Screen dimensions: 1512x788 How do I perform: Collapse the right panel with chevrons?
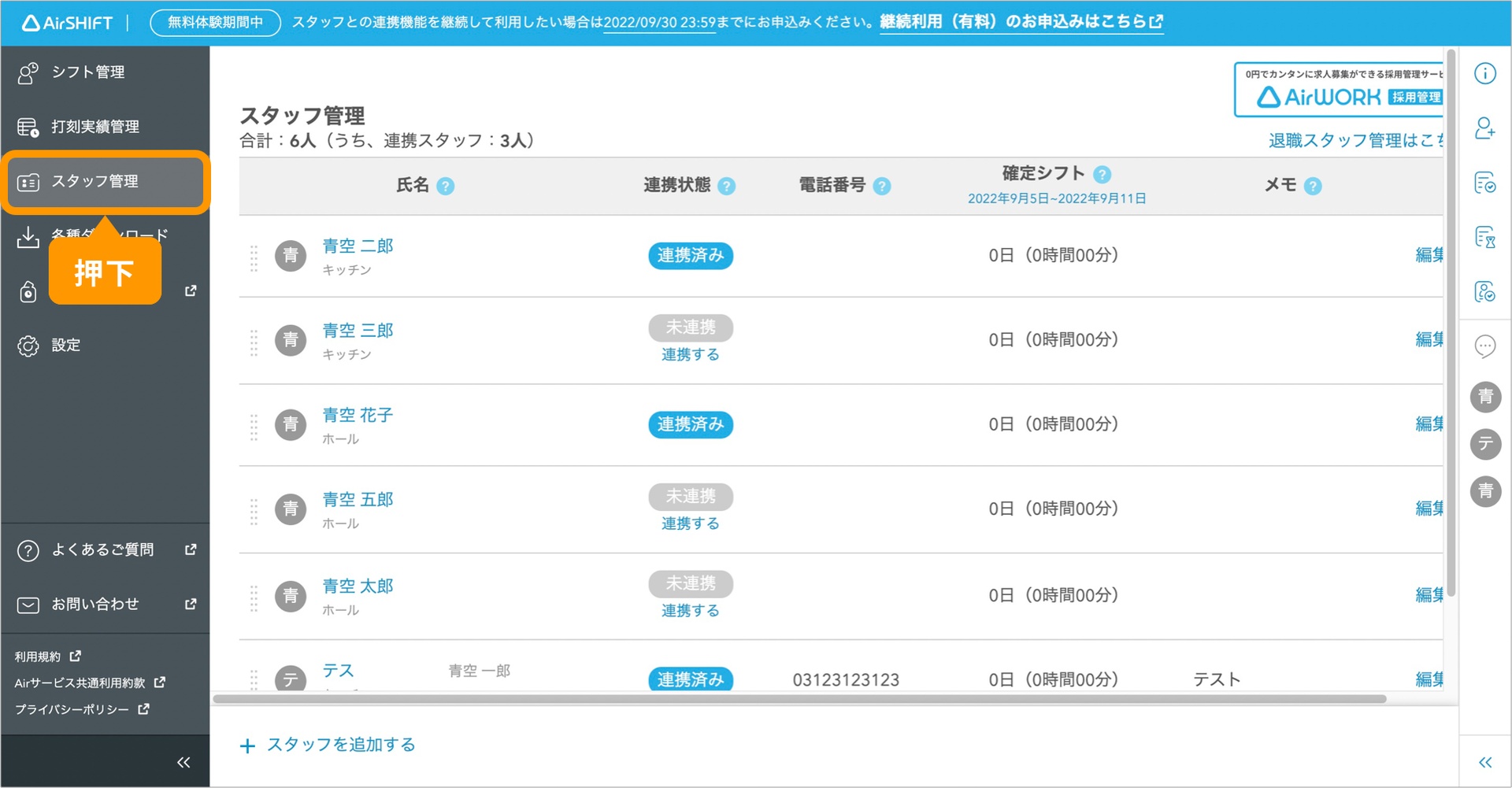1484,762
